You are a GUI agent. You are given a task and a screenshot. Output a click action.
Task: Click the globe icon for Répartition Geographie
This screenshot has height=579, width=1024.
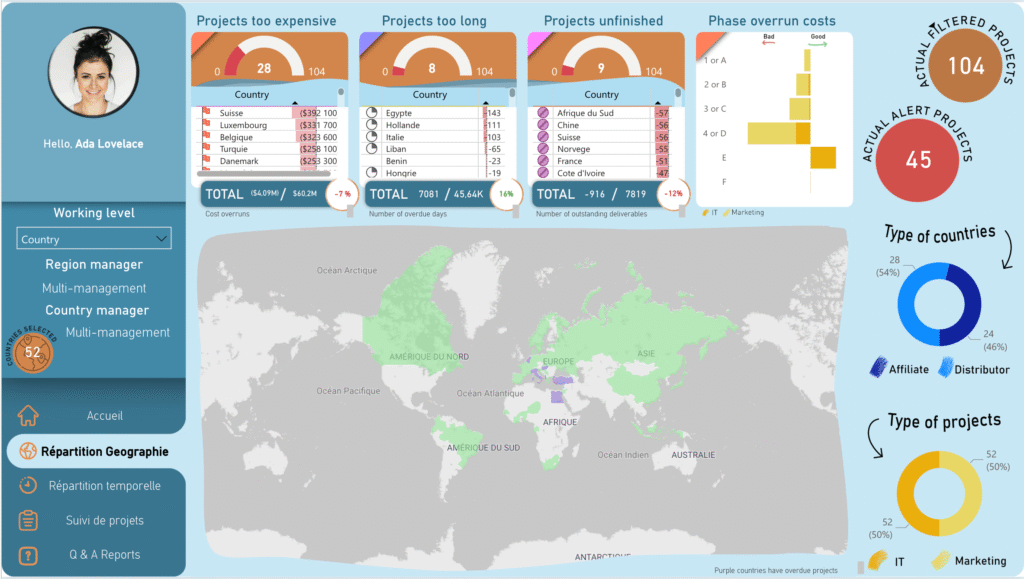click(x=27, y=451)
